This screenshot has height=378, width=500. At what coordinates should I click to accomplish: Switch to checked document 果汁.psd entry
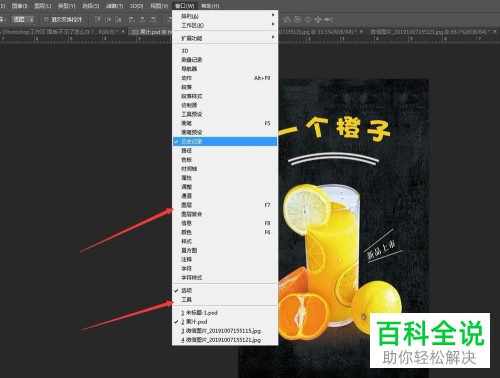click(x=225, y=322)
